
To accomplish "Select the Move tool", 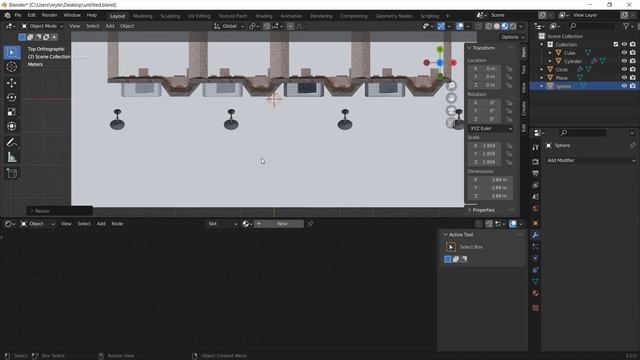I will tap(12, 83).
